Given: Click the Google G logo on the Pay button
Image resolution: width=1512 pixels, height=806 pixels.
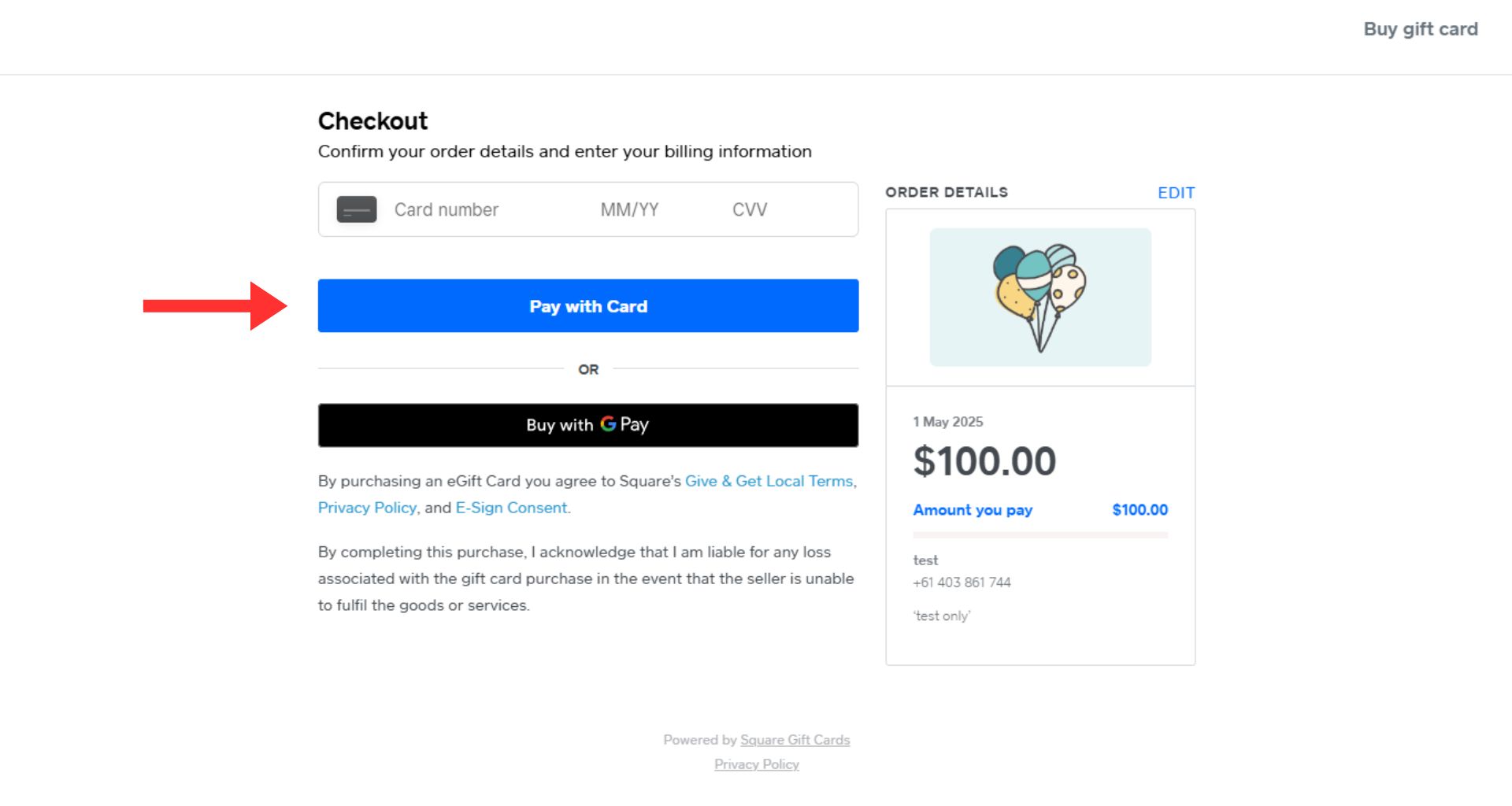Looking at the screenshot, I should point(608,424).
